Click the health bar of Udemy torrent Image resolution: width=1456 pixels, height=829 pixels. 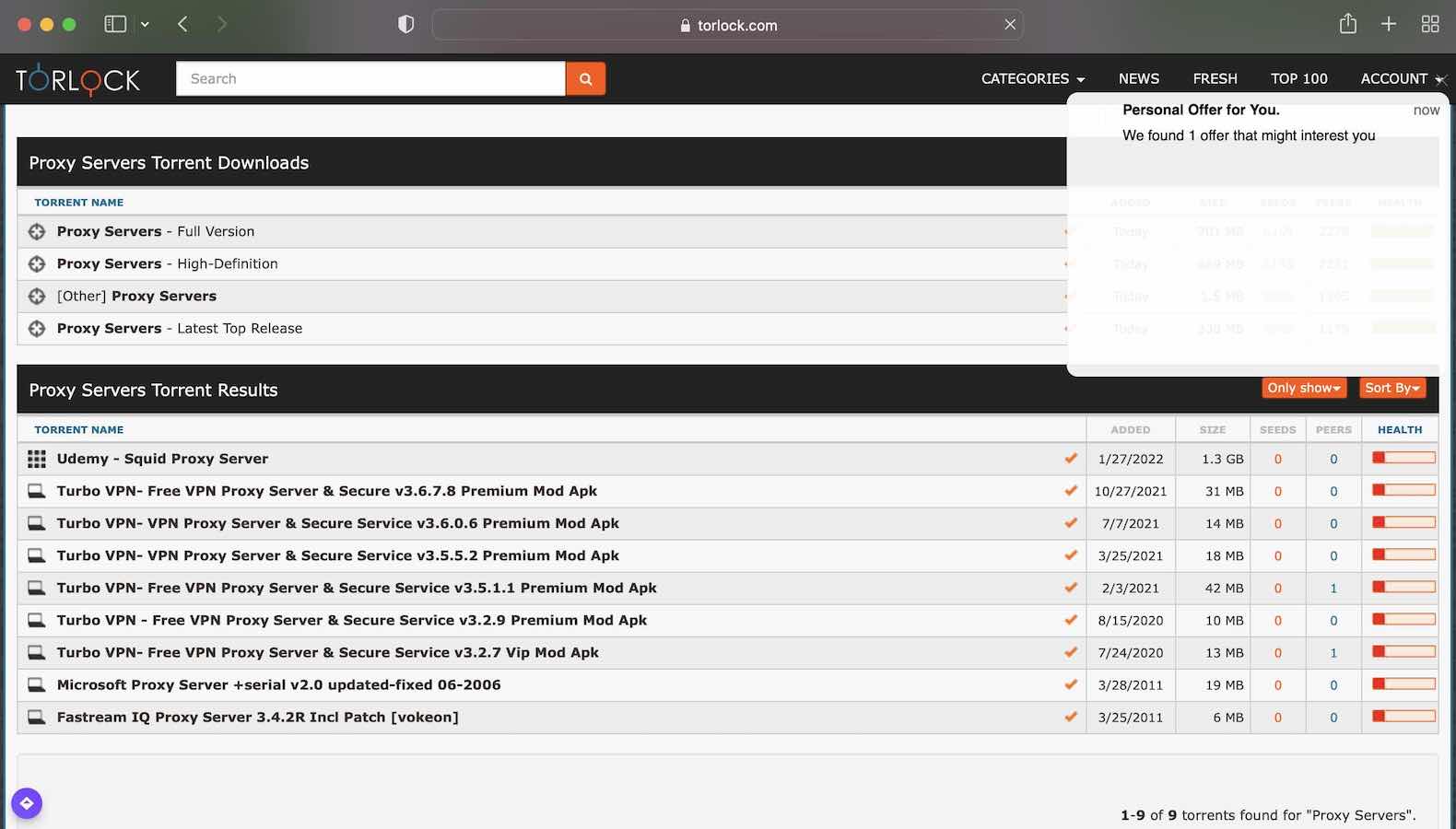tap(1403, 458)
